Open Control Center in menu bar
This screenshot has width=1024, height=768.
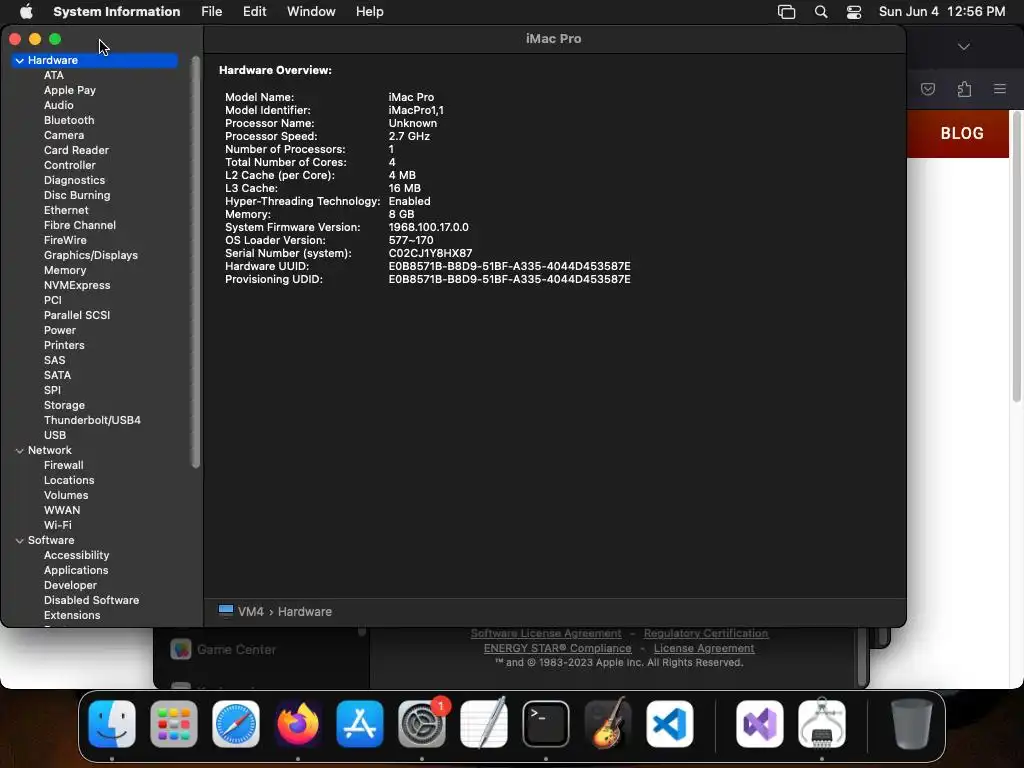[854, 12]
